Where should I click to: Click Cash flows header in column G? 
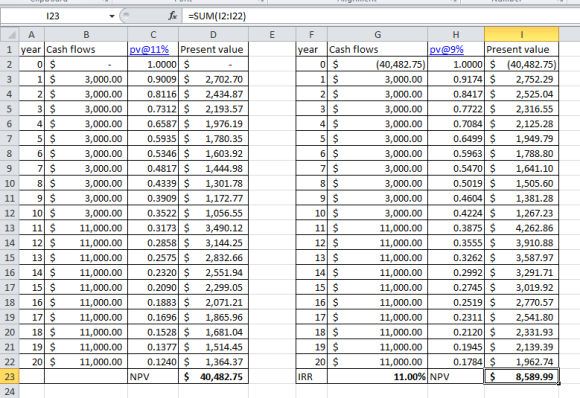tap(377, 50)
